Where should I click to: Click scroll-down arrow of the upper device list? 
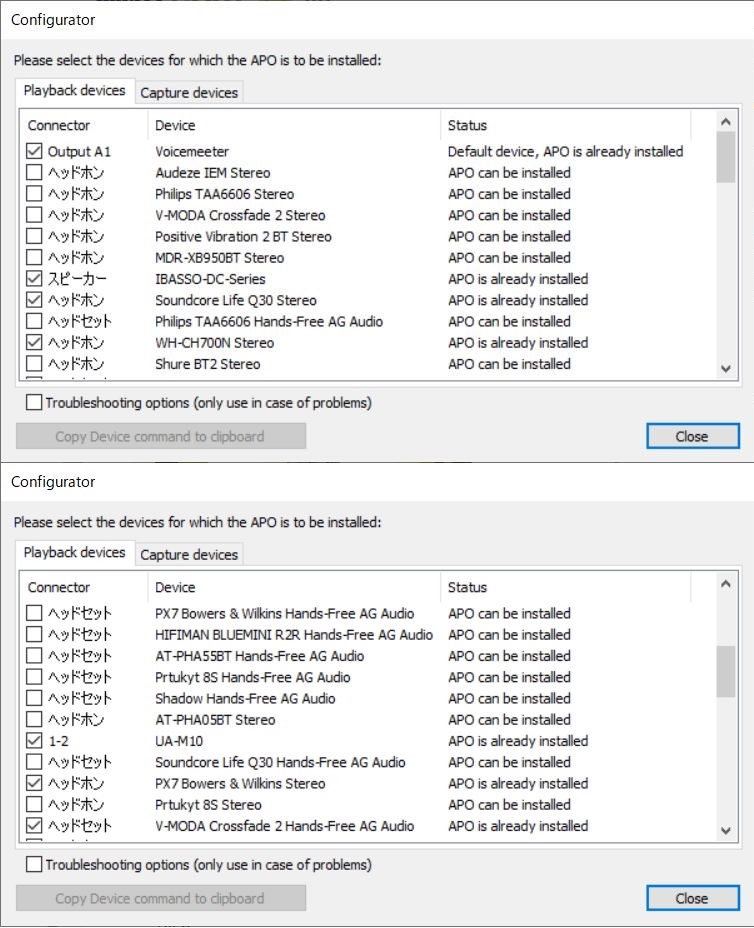pyautogui.click(x=726, y=369)
